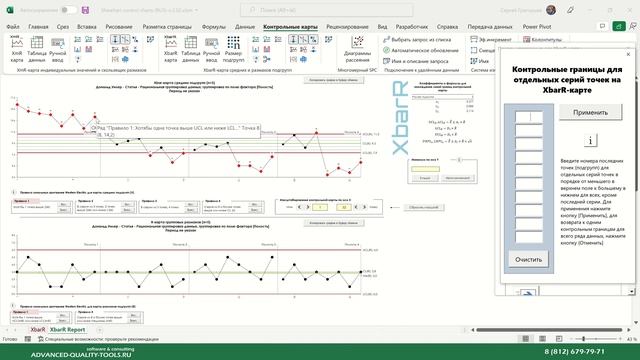
Task: Switch to Page Layout view in status bar
Action: coord(542,339)
